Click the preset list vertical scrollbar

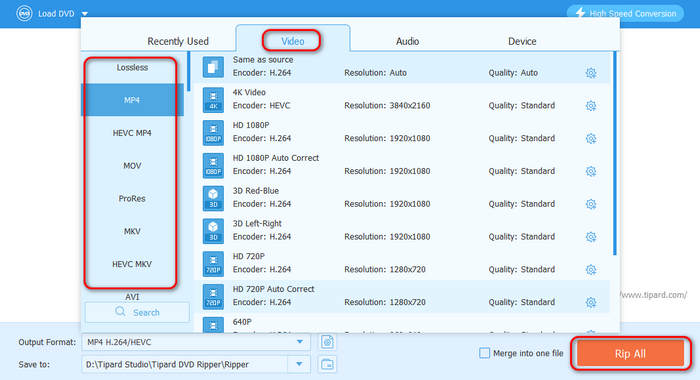(x=615, y=153)
